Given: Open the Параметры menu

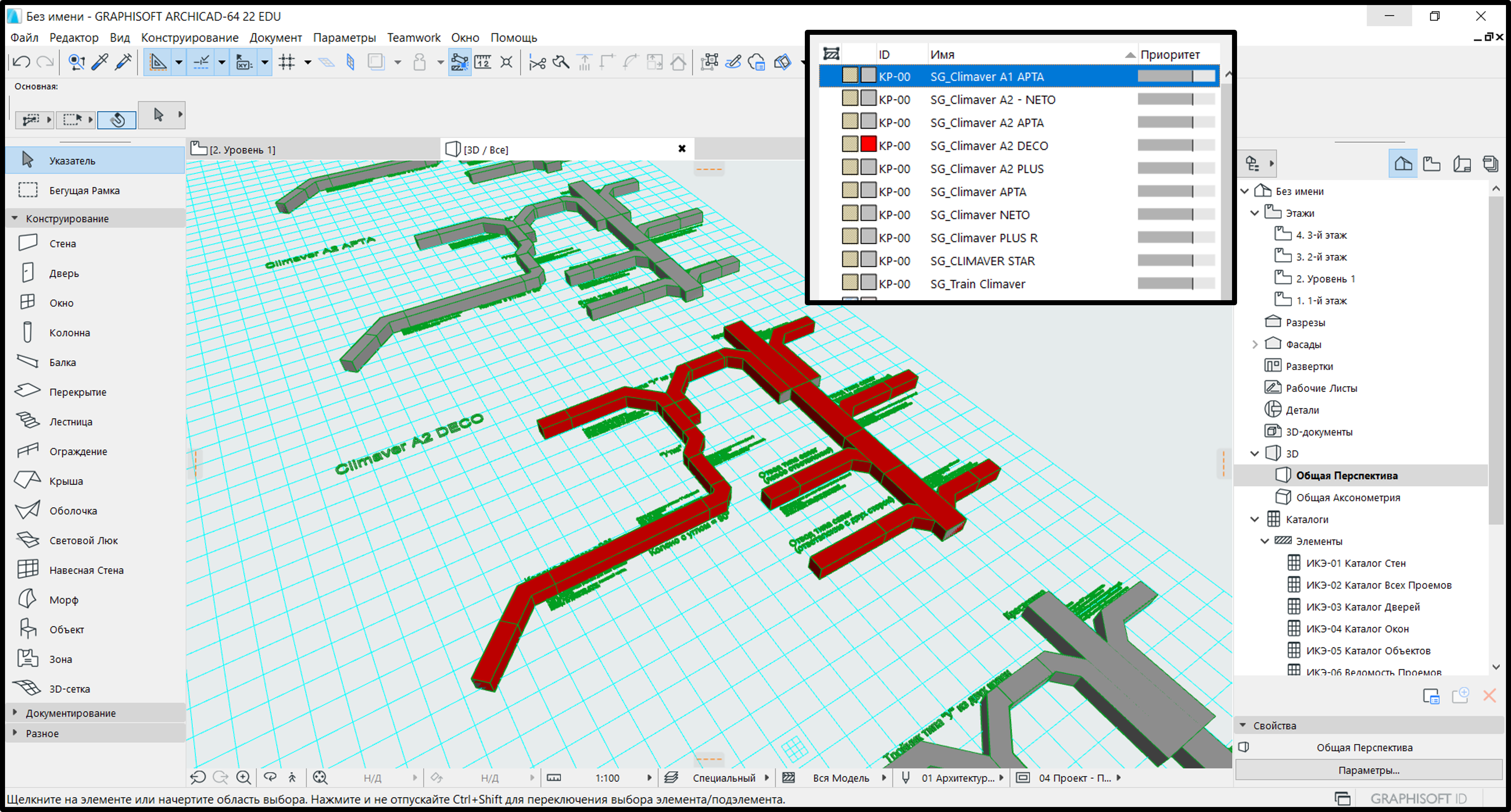Looking at the screenshot, I should (x=344, y=38).
